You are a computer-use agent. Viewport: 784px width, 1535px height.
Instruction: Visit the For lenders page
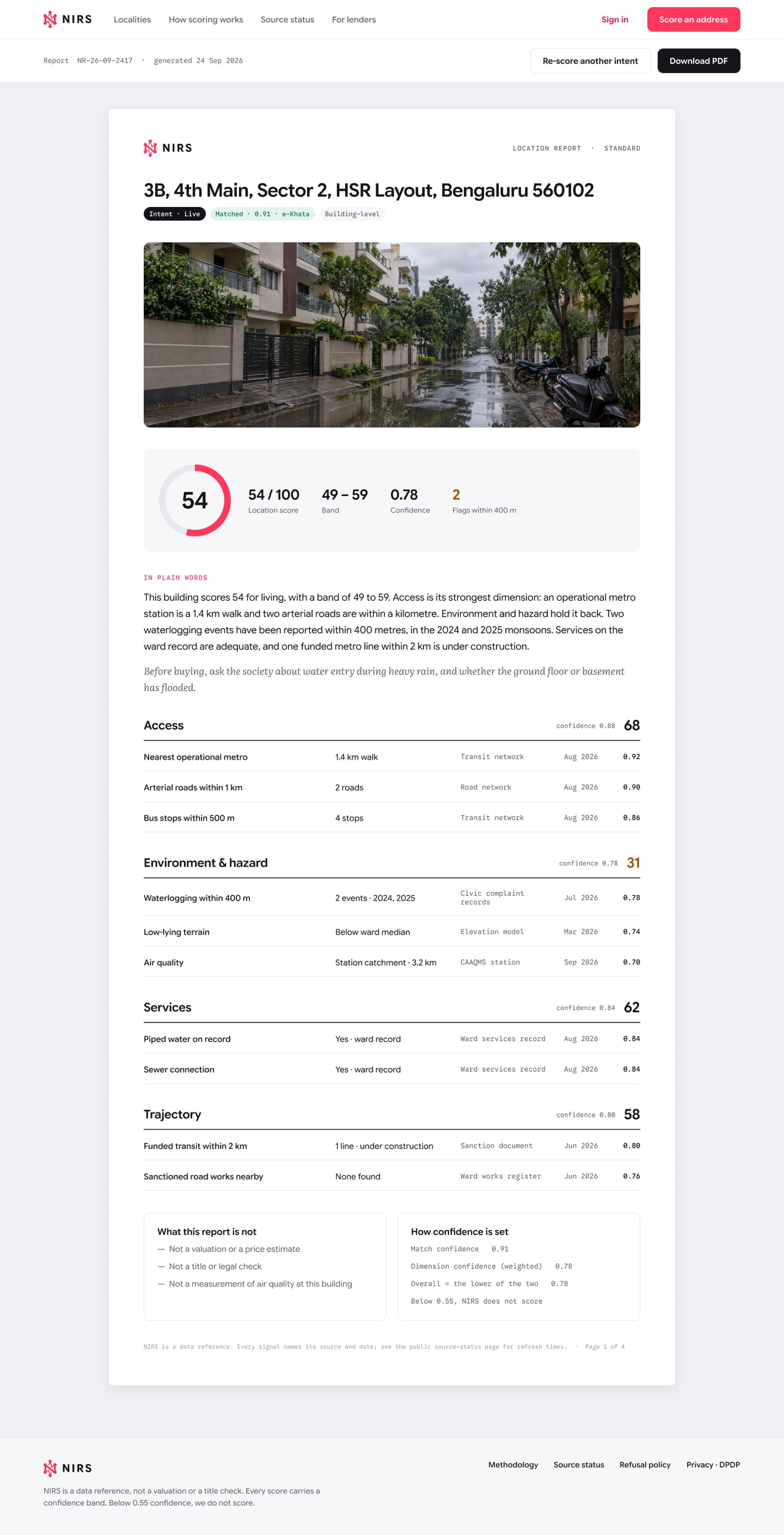click(x=354, y=20)
